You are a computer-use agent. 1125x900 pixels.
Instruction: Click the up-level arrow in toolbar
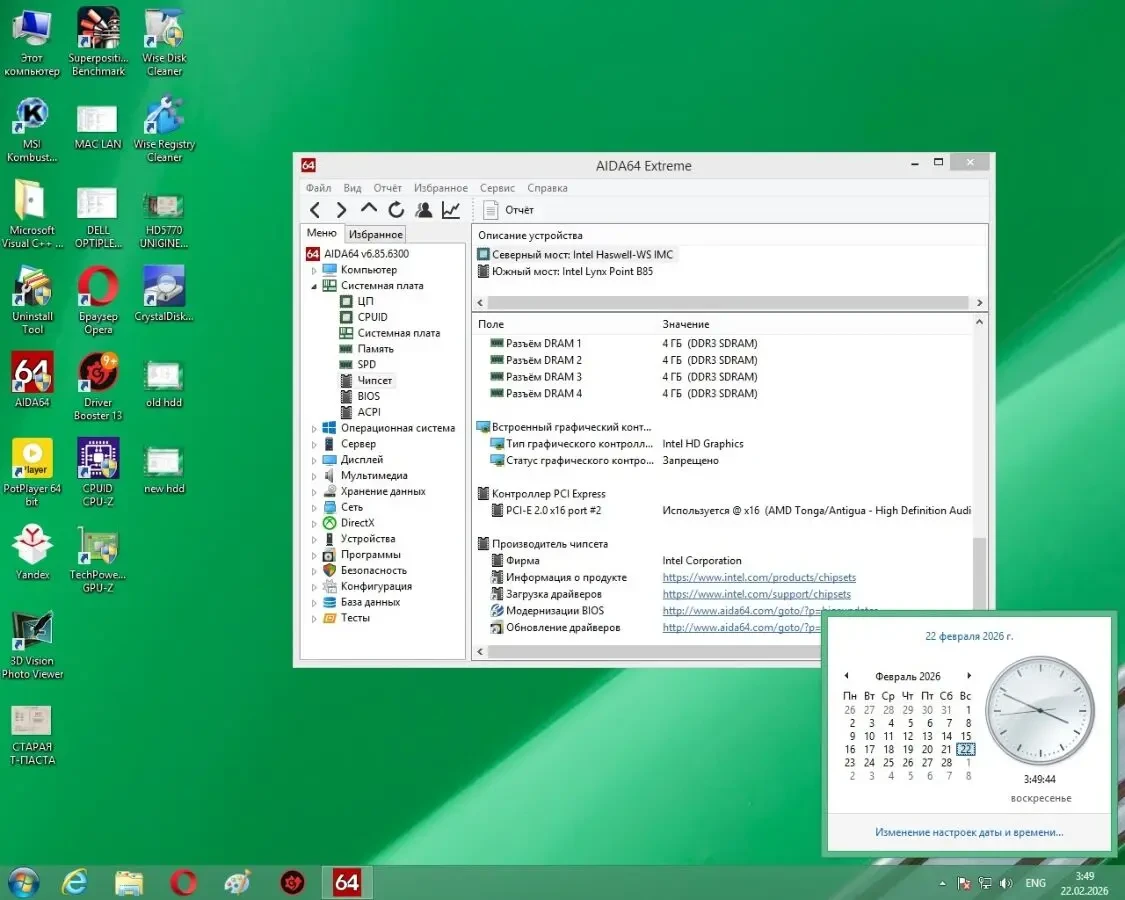(x=369, y=209)
